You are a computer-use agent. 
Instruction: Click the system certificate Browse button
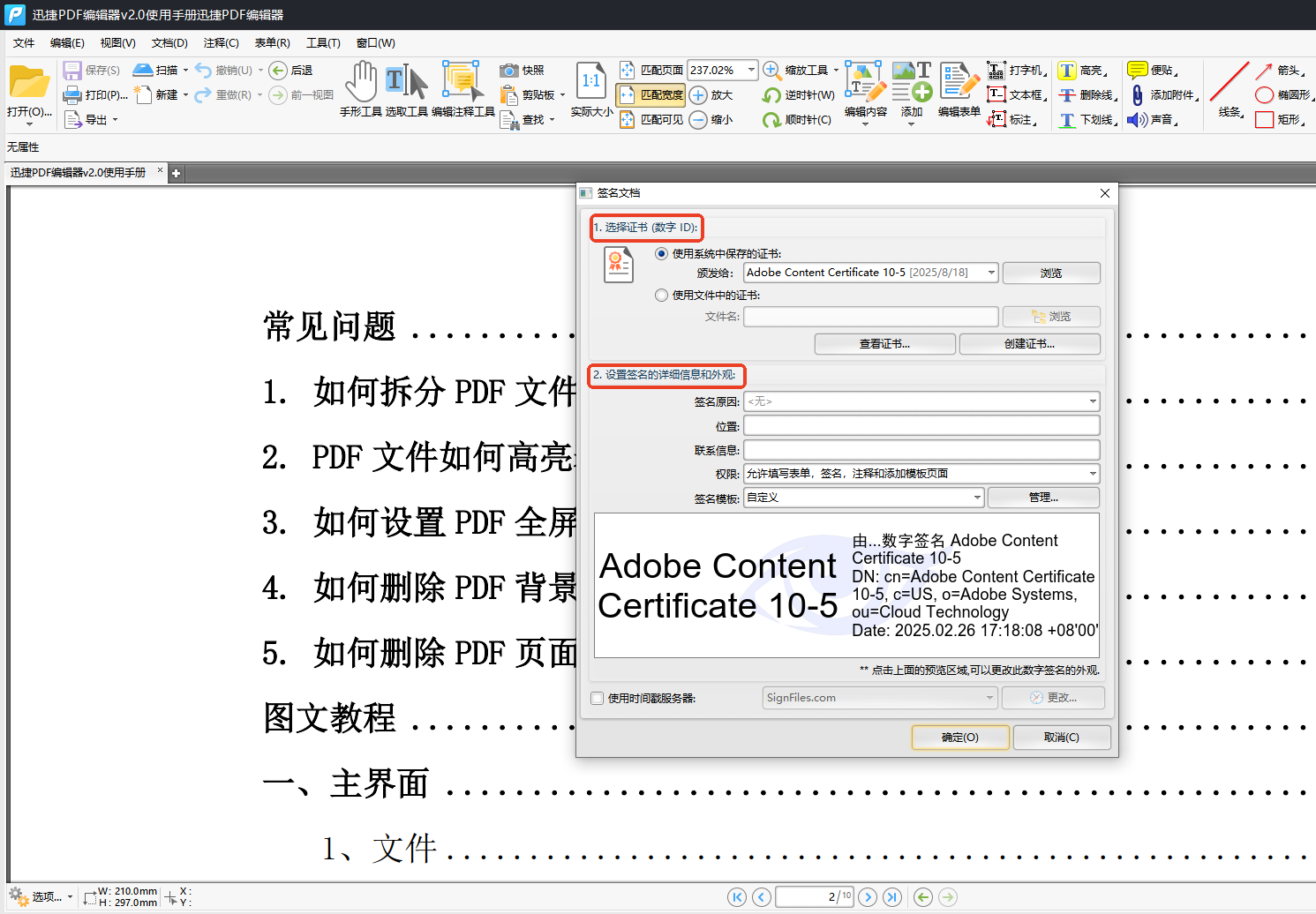(1051, 273)
